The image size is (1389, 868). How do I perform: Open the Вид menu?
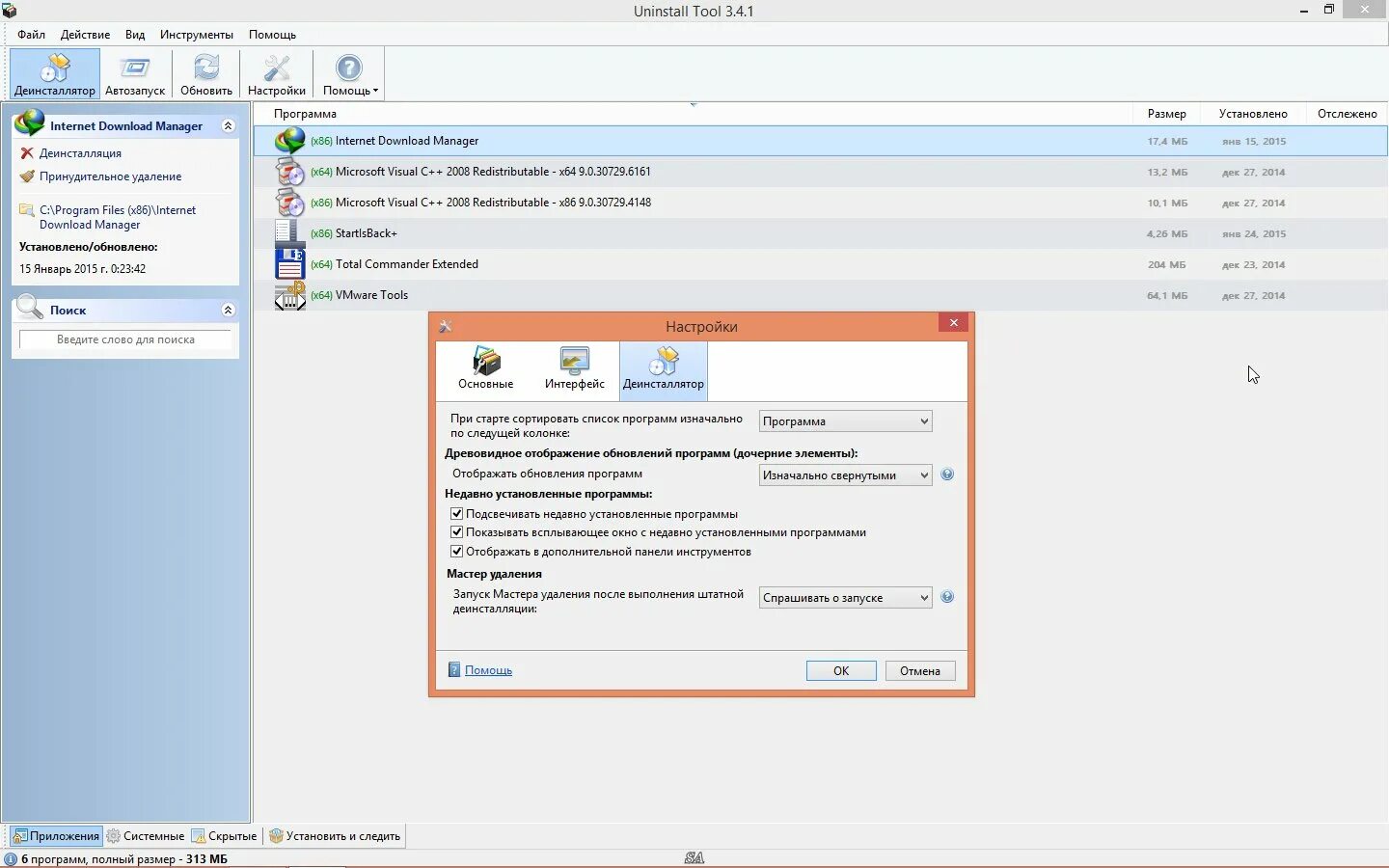coord(135,35)
